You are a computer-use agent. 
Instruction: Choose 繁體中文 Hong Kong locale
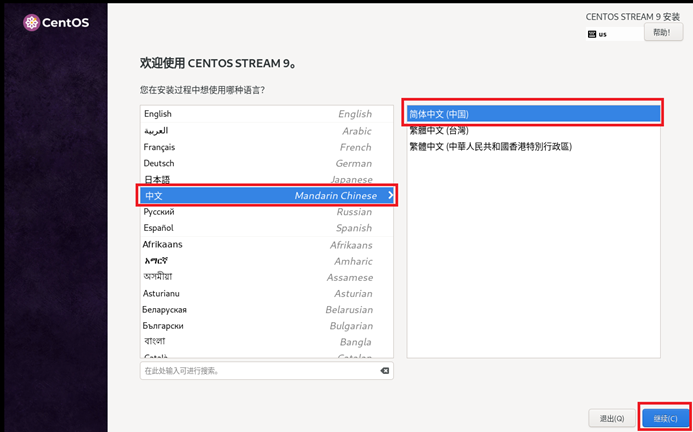pos(533,146)
